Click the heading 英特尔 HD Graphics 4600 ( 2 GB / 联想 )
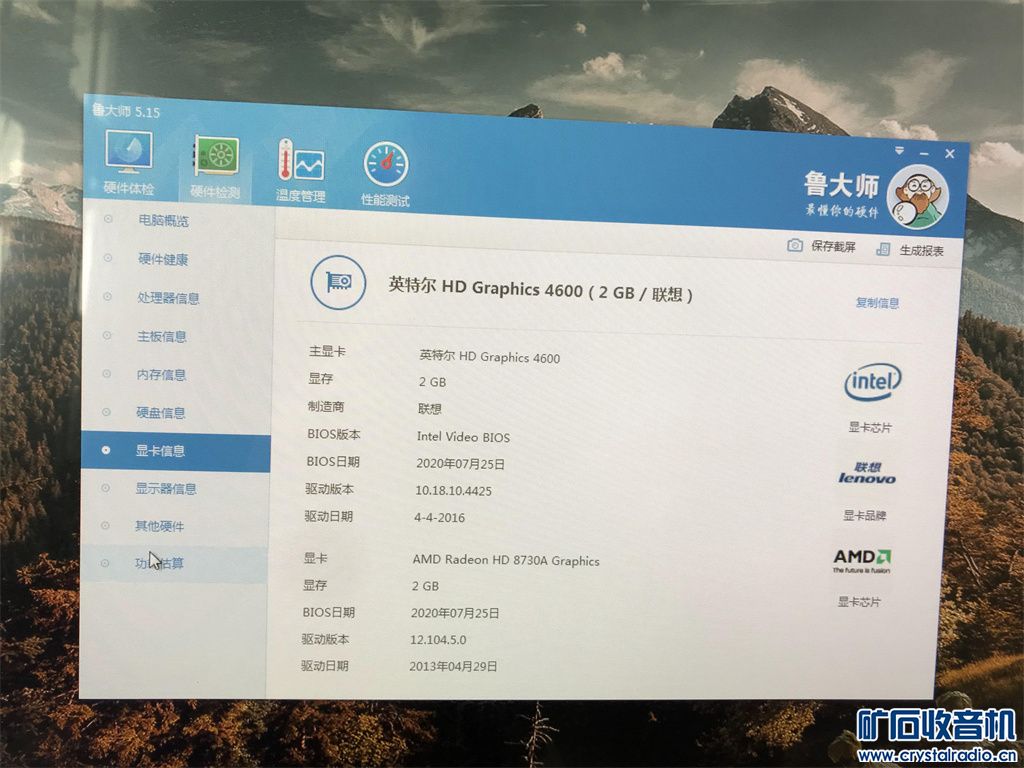This screenshot has width=1024, height=768. point(540,289)
